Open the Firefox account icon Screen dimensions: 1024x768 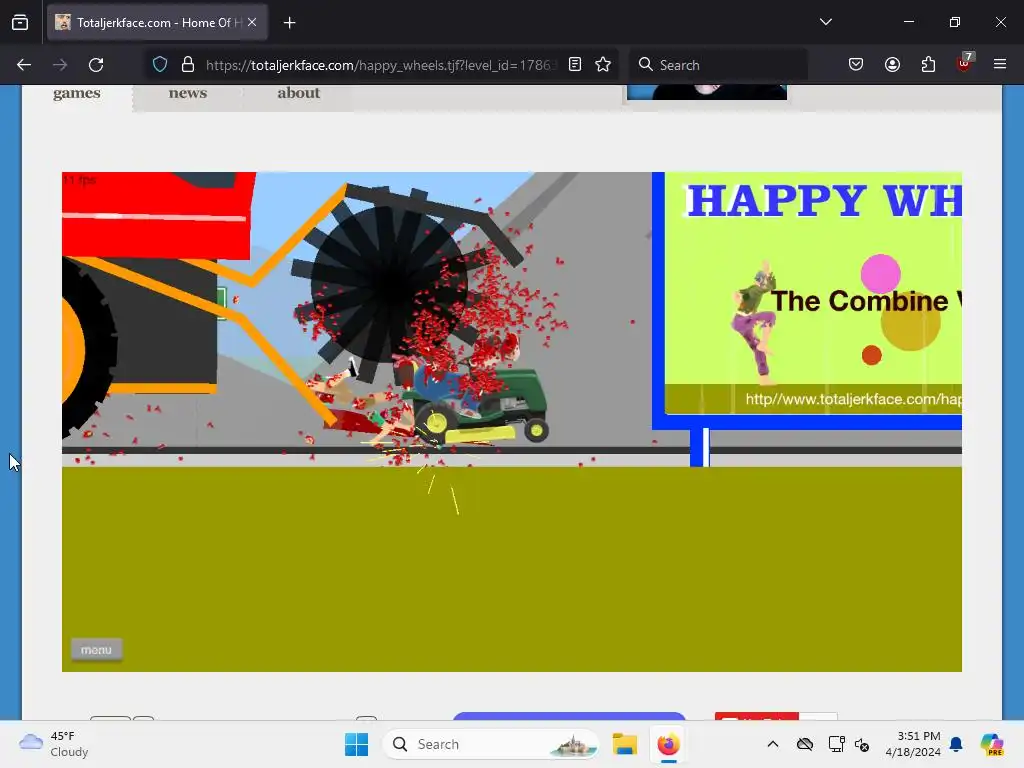click(x=892, y=65)
